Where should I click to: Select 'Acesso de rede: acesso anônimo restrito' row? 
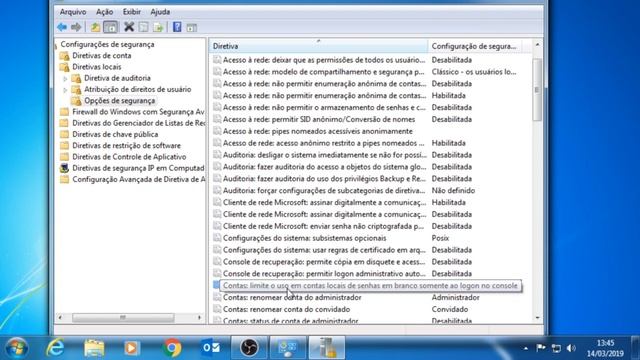324,143
